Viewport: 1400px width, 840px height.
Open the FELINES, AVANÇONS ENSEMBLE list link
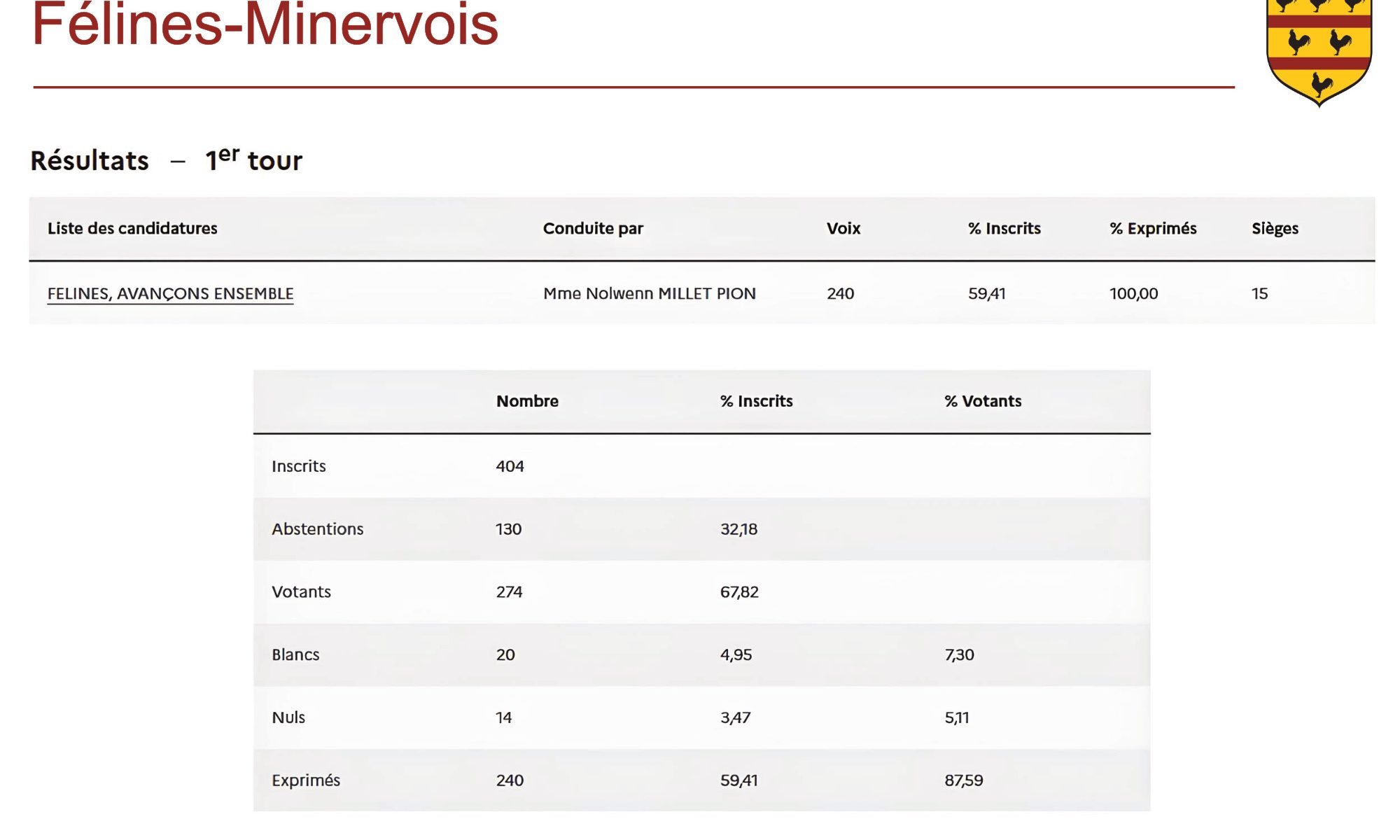pos(170,293)
